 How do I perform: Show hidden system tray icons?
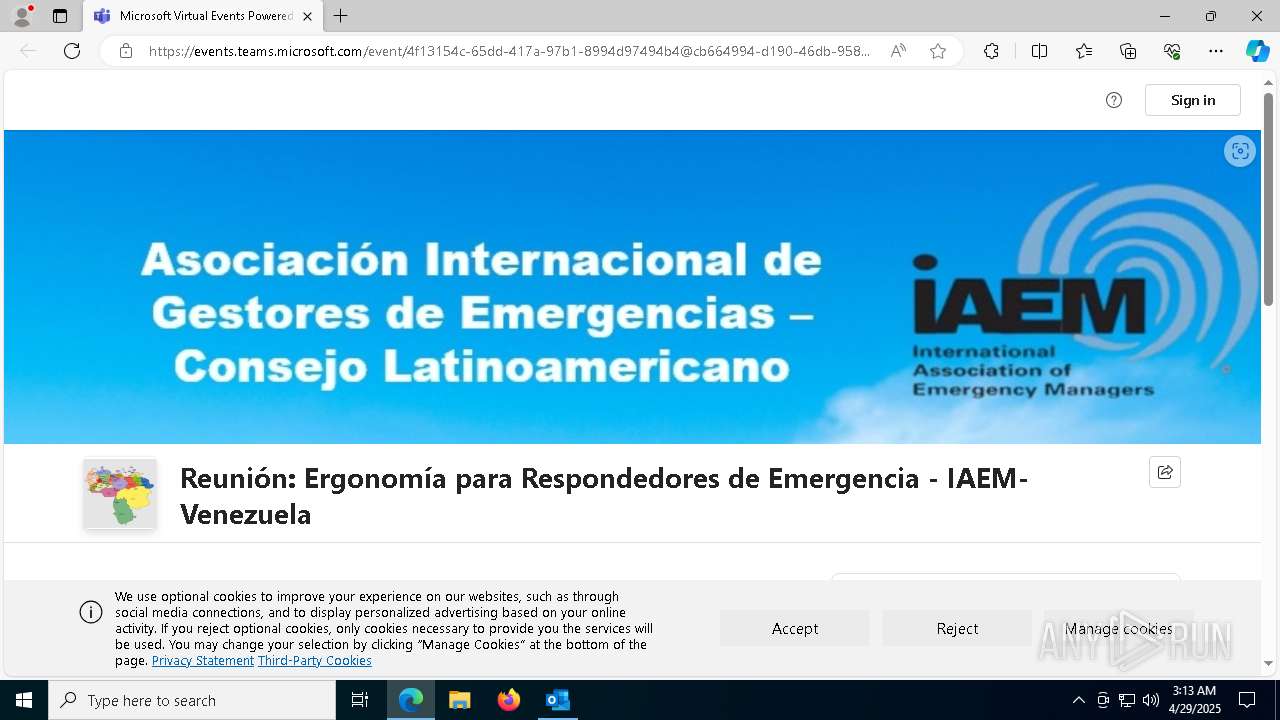click(1079, 700)
